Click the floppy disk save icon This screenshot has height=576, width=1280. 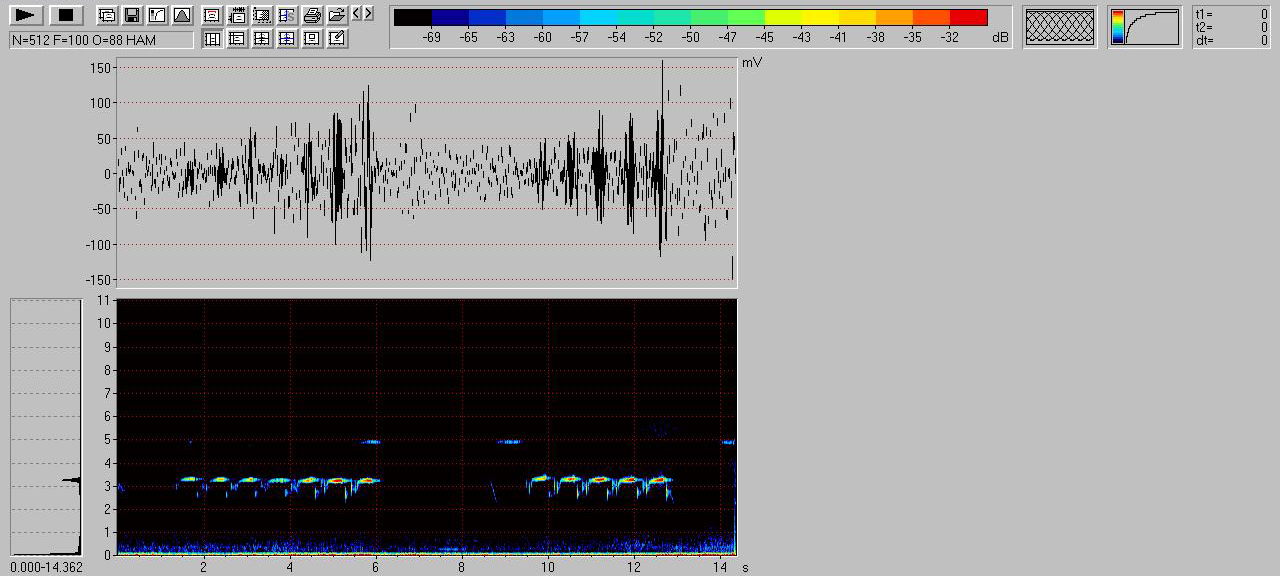131,15
